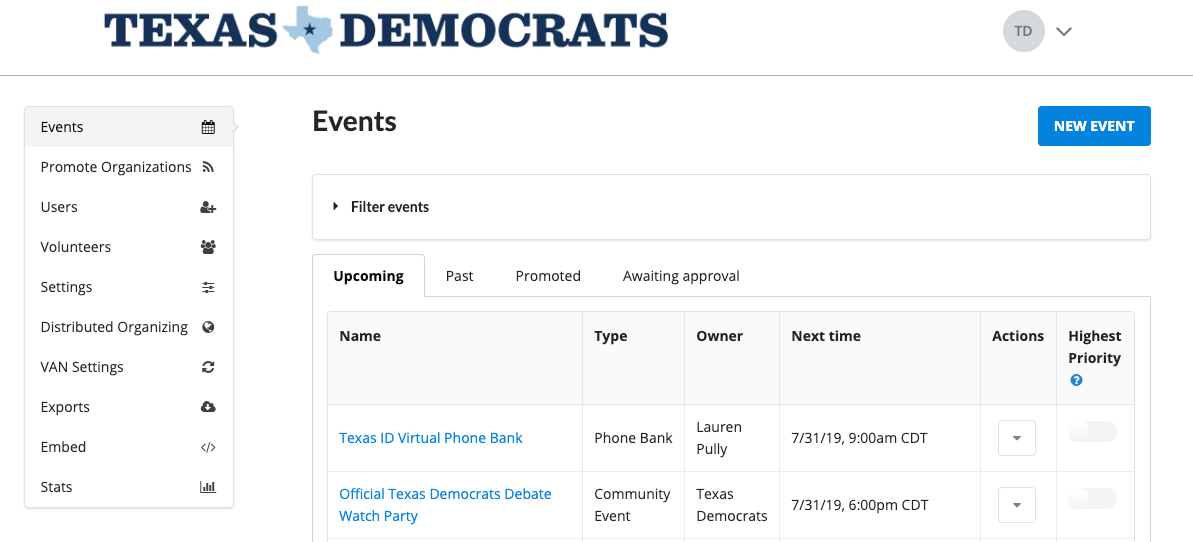Click the cloud download icon beside Exports
This screenshot has width=1193, height=542.
(208, 406)
